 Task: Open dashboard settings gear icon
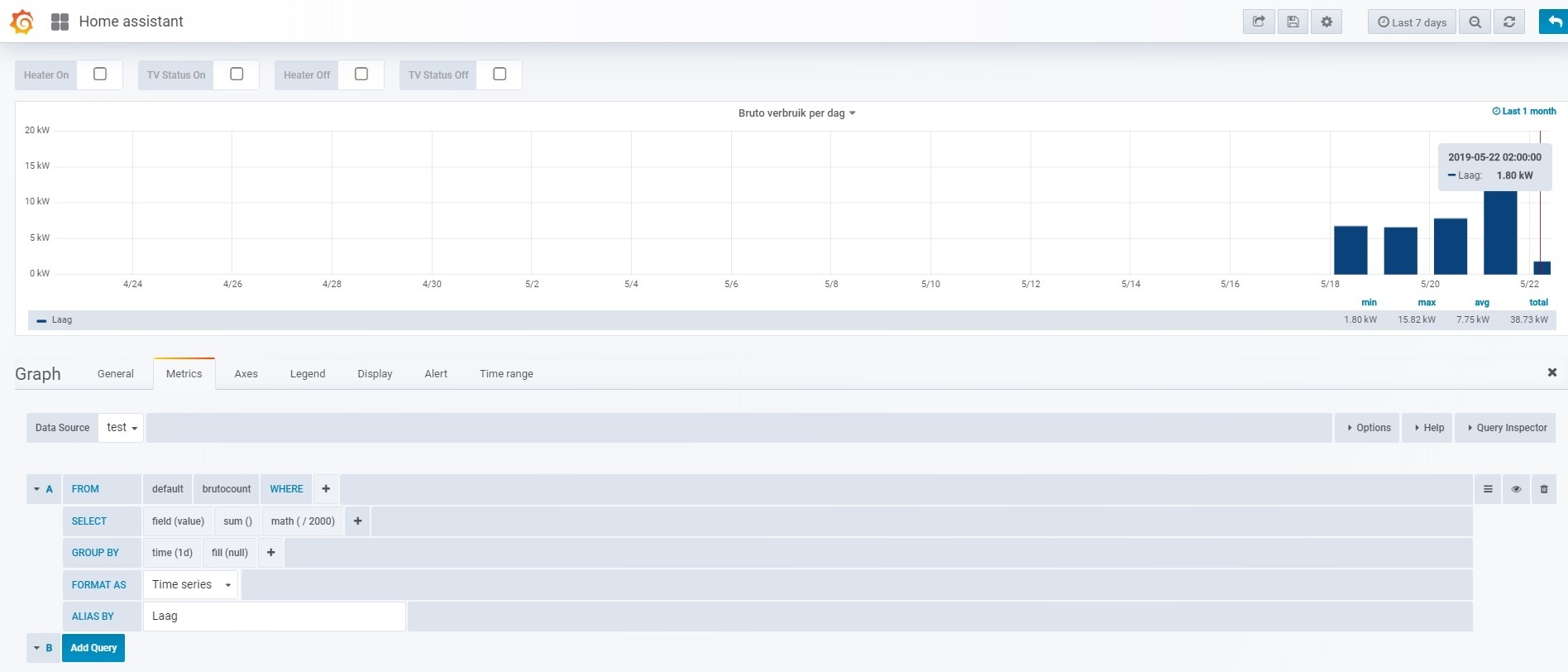point(1327,22)
